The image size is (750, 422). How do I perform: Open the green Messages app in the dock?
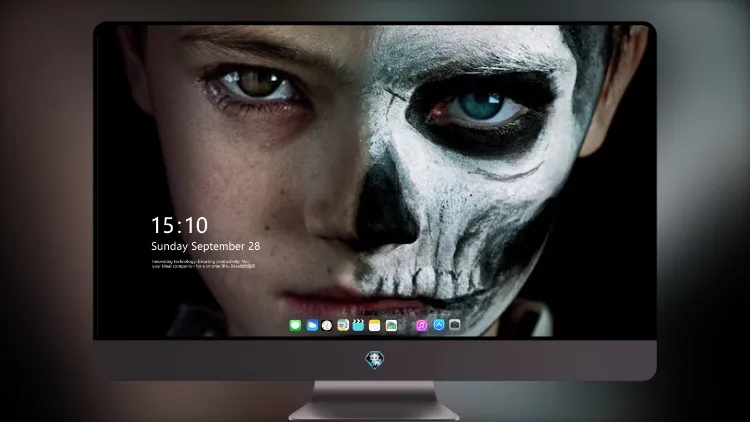click(295, 325)
